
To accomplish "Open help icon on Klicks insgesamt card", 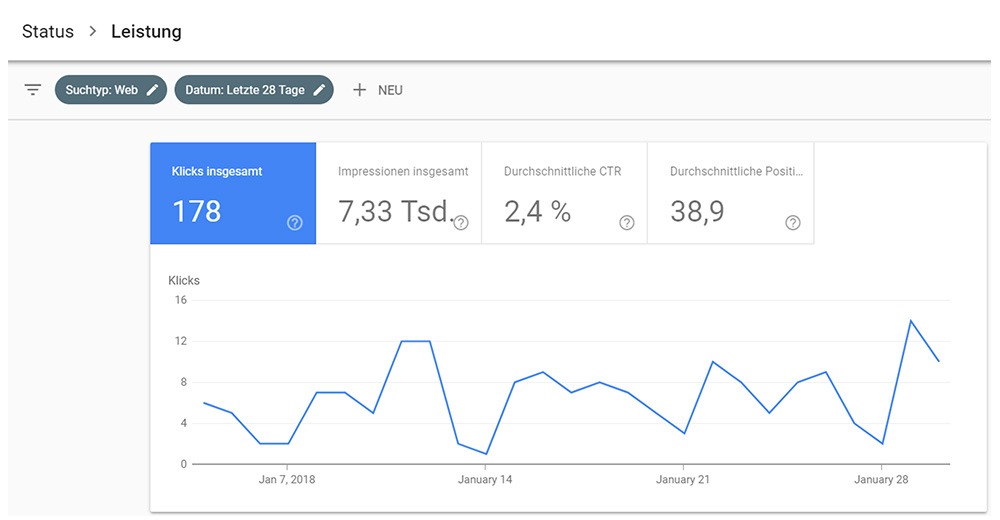I will pos(295,223).
